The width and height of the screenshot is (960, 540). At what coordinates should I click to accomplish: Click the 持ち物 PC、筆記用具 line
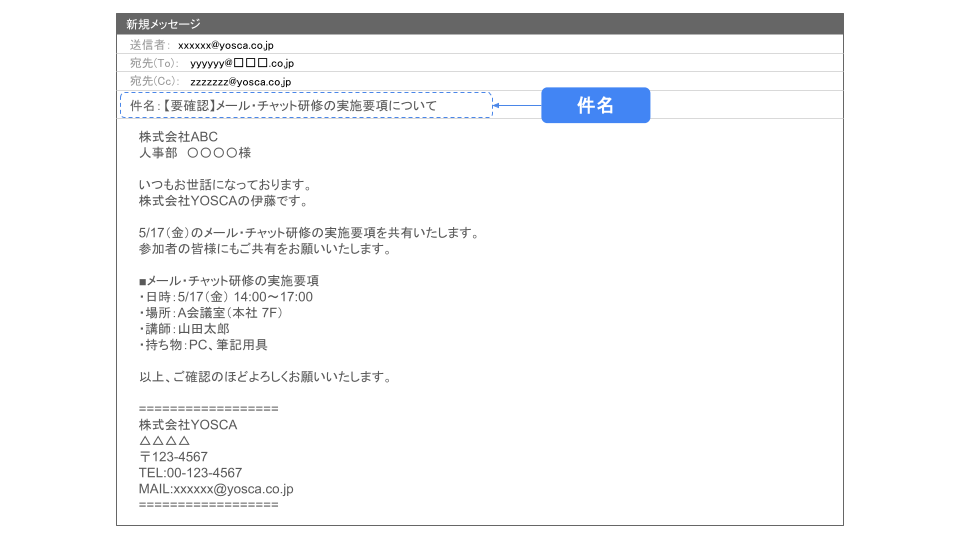click(x=203, y=345)
